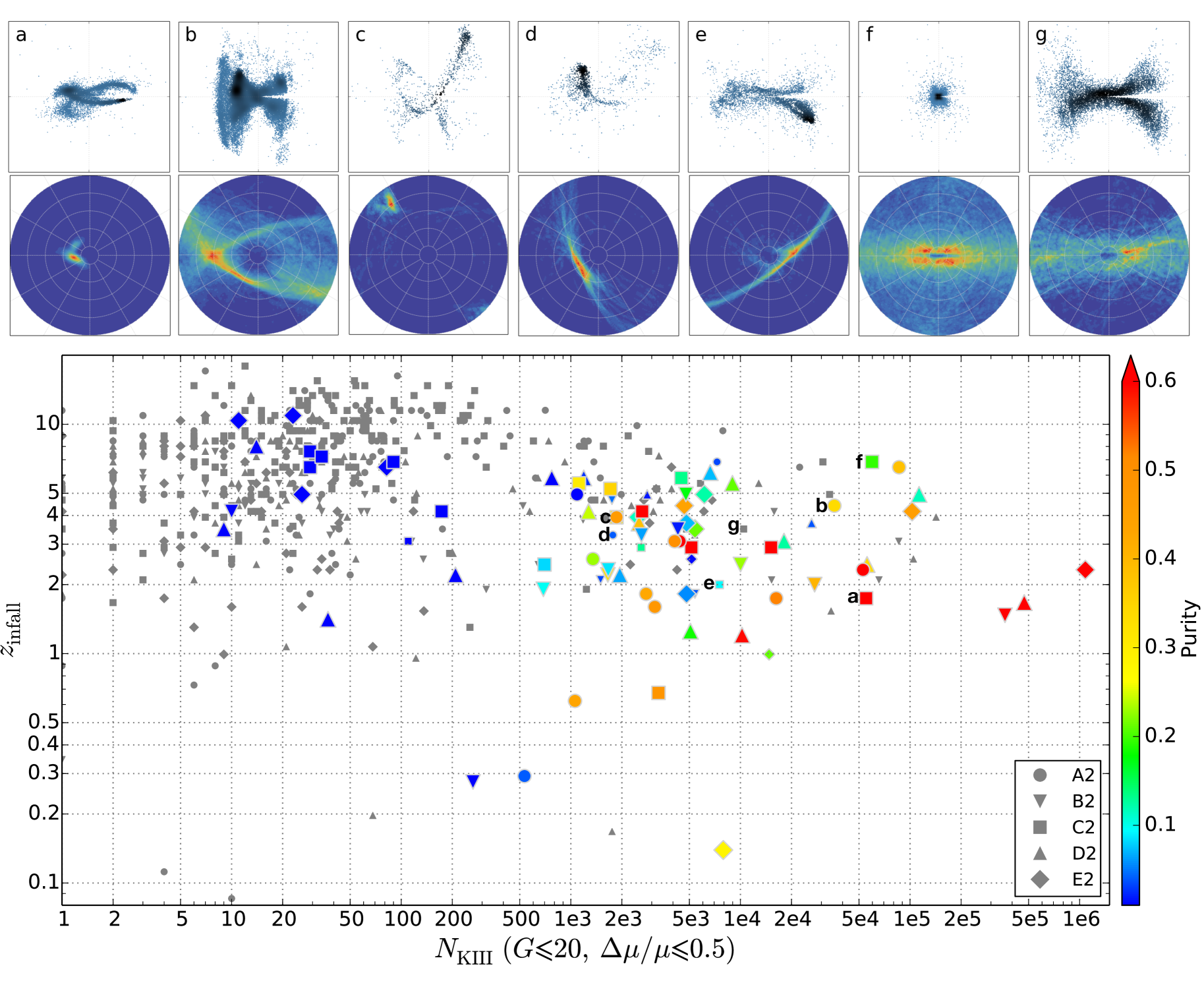Image resolution: width=1204 pixels, height=983 pixels.
Task: Click the D2 triangle legend marker
Action: tap(1040, 852)
